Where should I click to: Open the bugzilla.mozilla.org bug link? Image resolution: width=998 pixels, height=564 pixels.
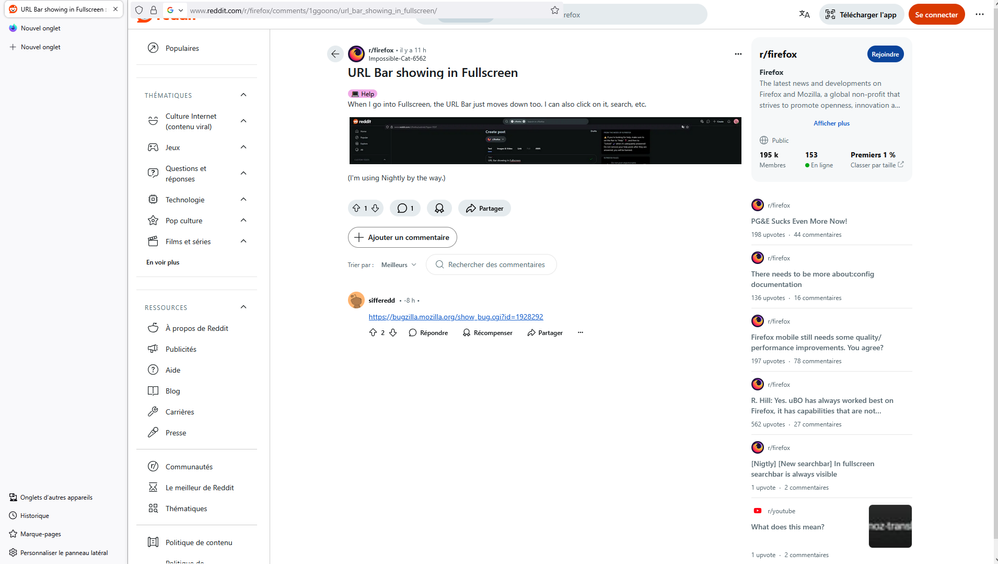pyautogui.click(x=456, y=317)
